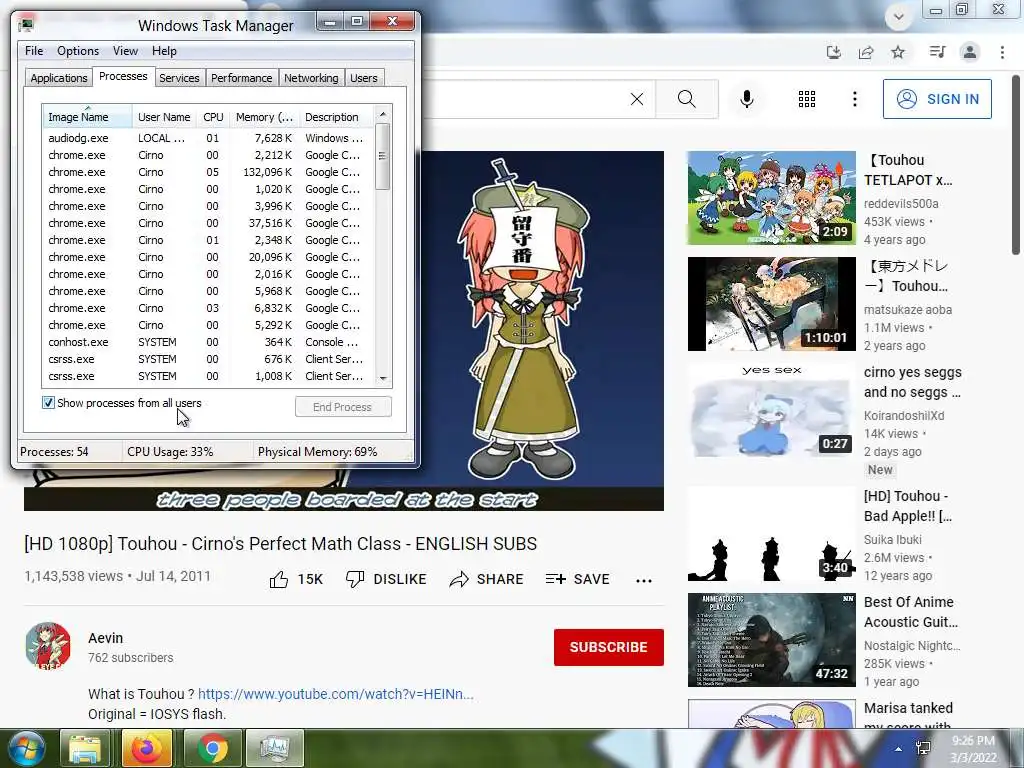Switch to the Networking tab
The image size is (1024, 768).
pos(311,78)
